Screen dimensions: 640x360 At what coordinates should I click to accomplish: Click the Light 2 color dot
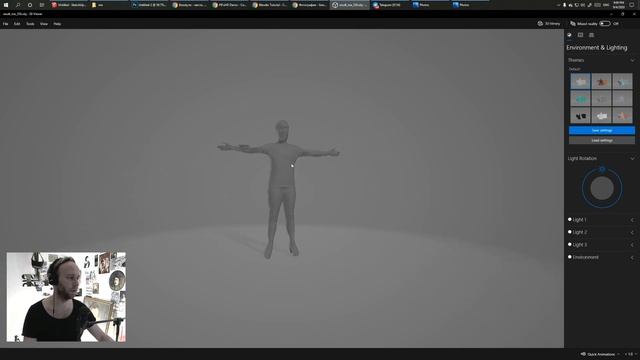coord(570,232)
